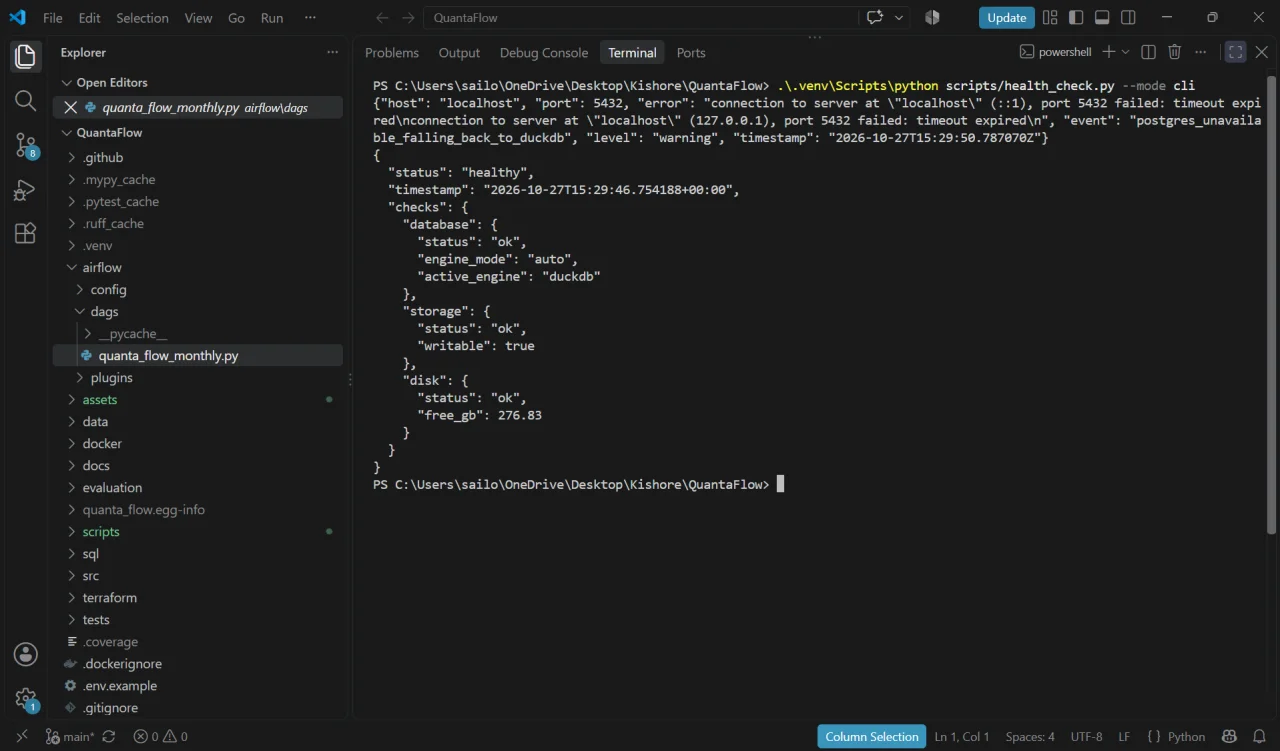Select the Explorer files icon
Viewport: 1280px width, 751px height.
click(25, 56)
